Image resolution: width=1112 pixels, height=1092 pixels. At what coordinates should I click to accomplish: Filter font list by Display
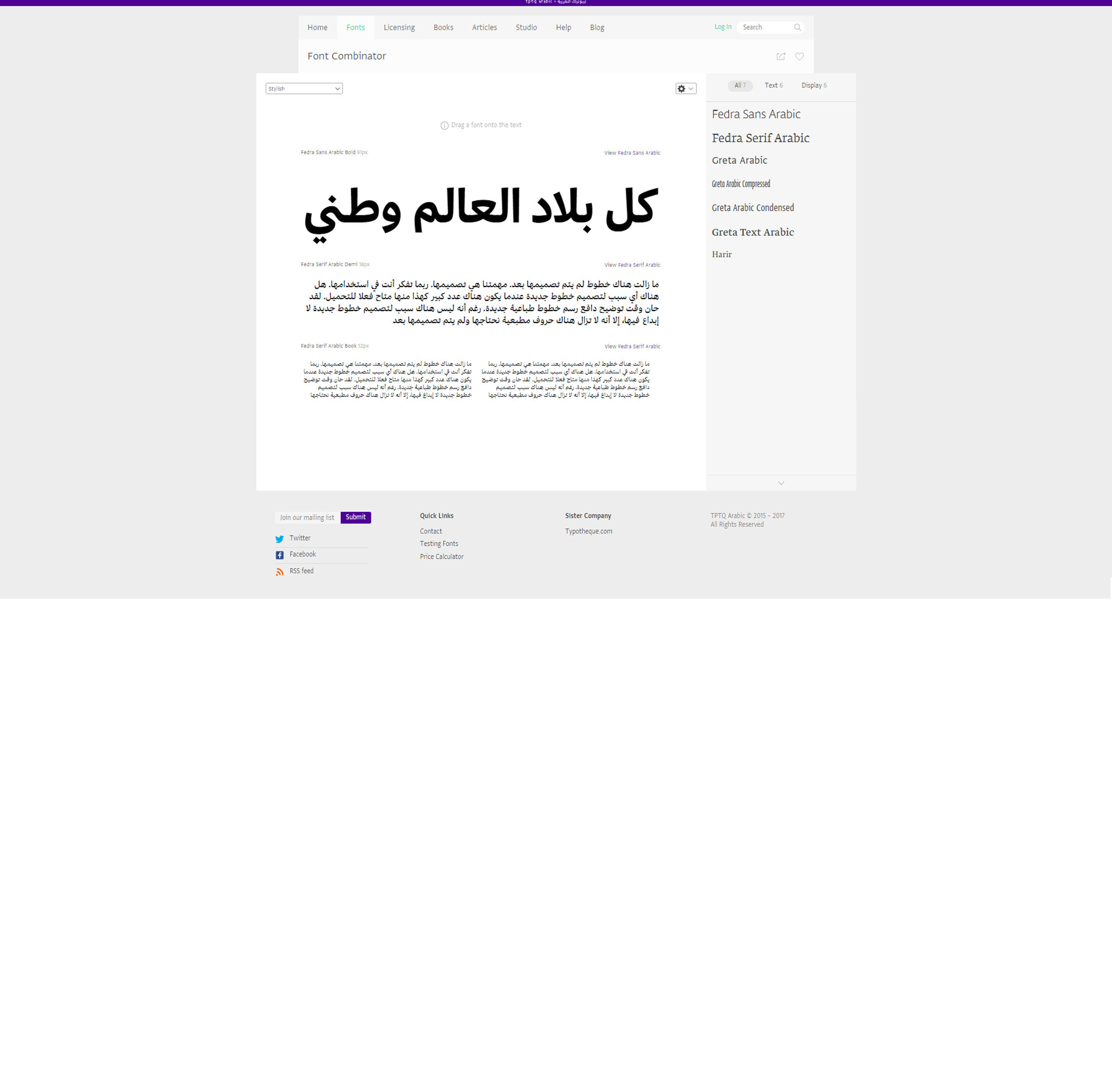(x=813, y=85)
